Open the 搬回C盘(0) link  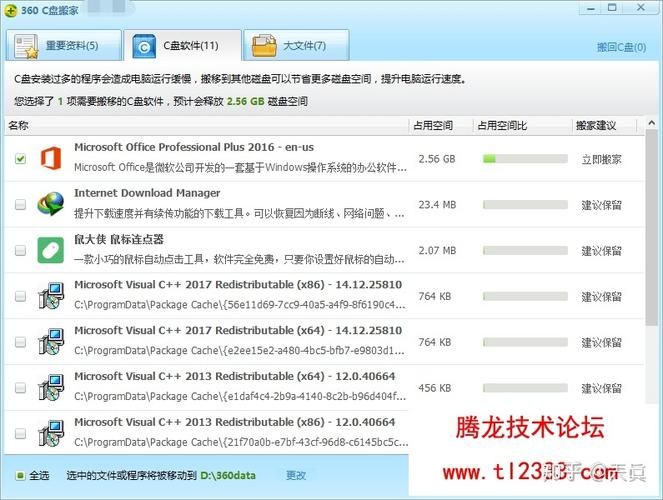click(621, 47)
